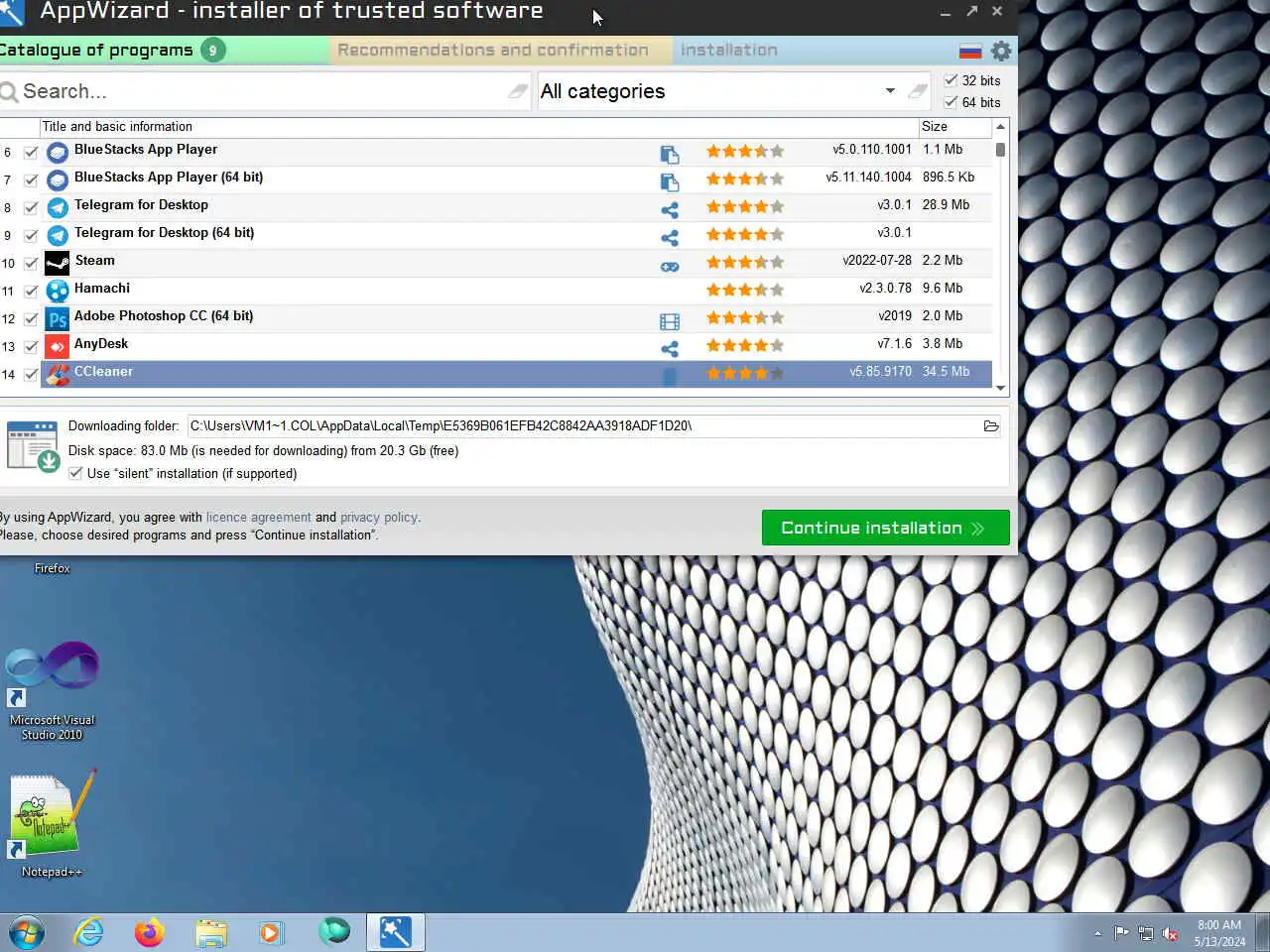The height and width of the screenshot is (952, 1270).
Task: Open Windows Explorer from the taskbar
Action: click(211, 932)
